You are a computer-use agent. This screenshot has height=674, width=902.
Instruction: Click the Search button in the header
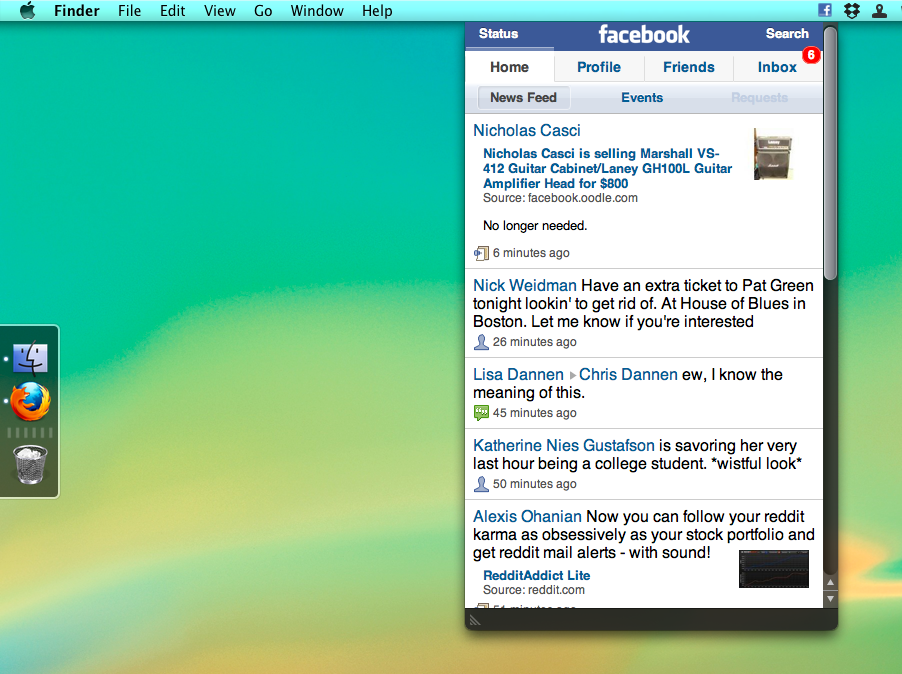[x=787, y=33]
